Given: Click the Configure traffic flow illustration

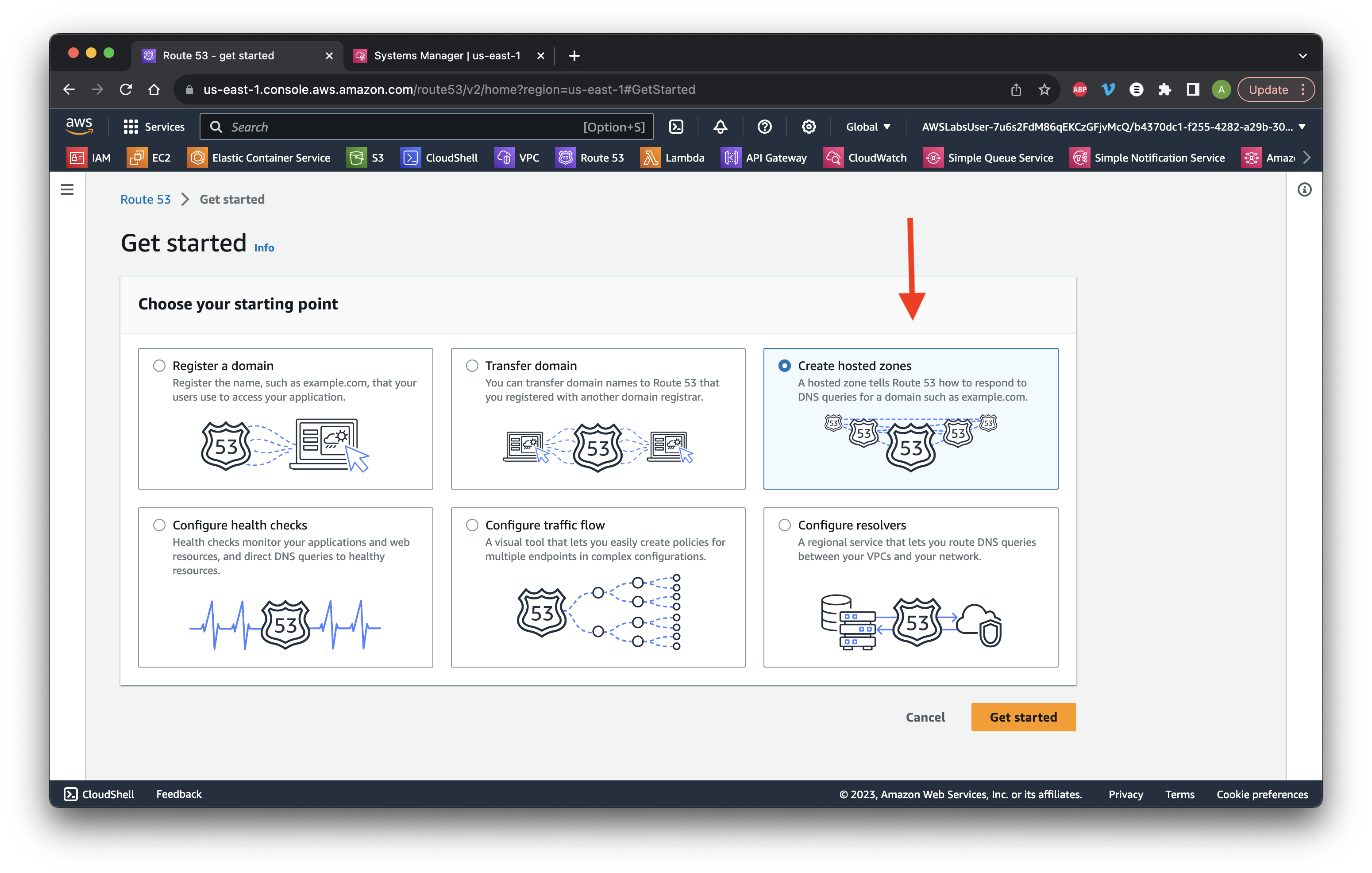Looking at the screenshot, I should [598, 612].
